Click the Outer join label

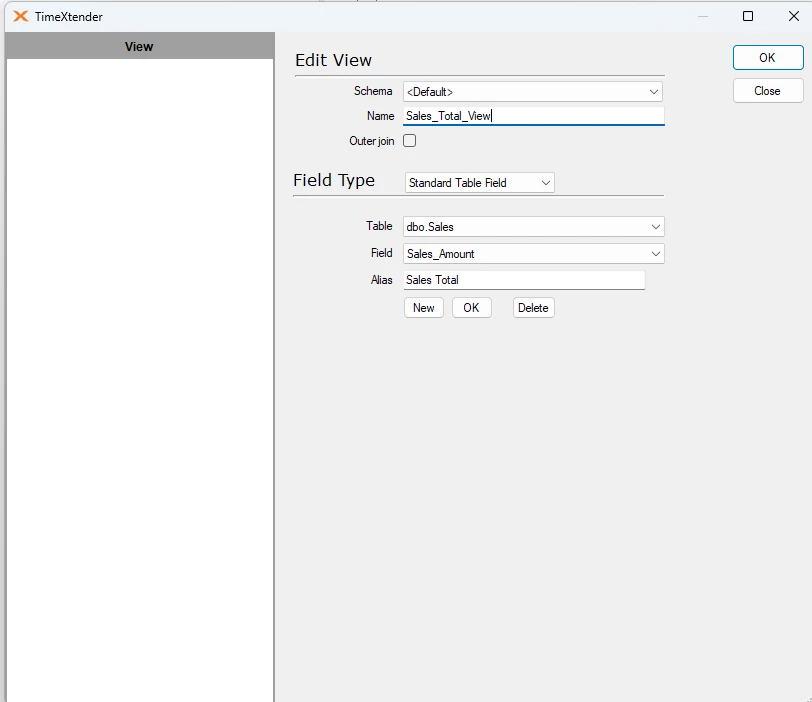371,141
